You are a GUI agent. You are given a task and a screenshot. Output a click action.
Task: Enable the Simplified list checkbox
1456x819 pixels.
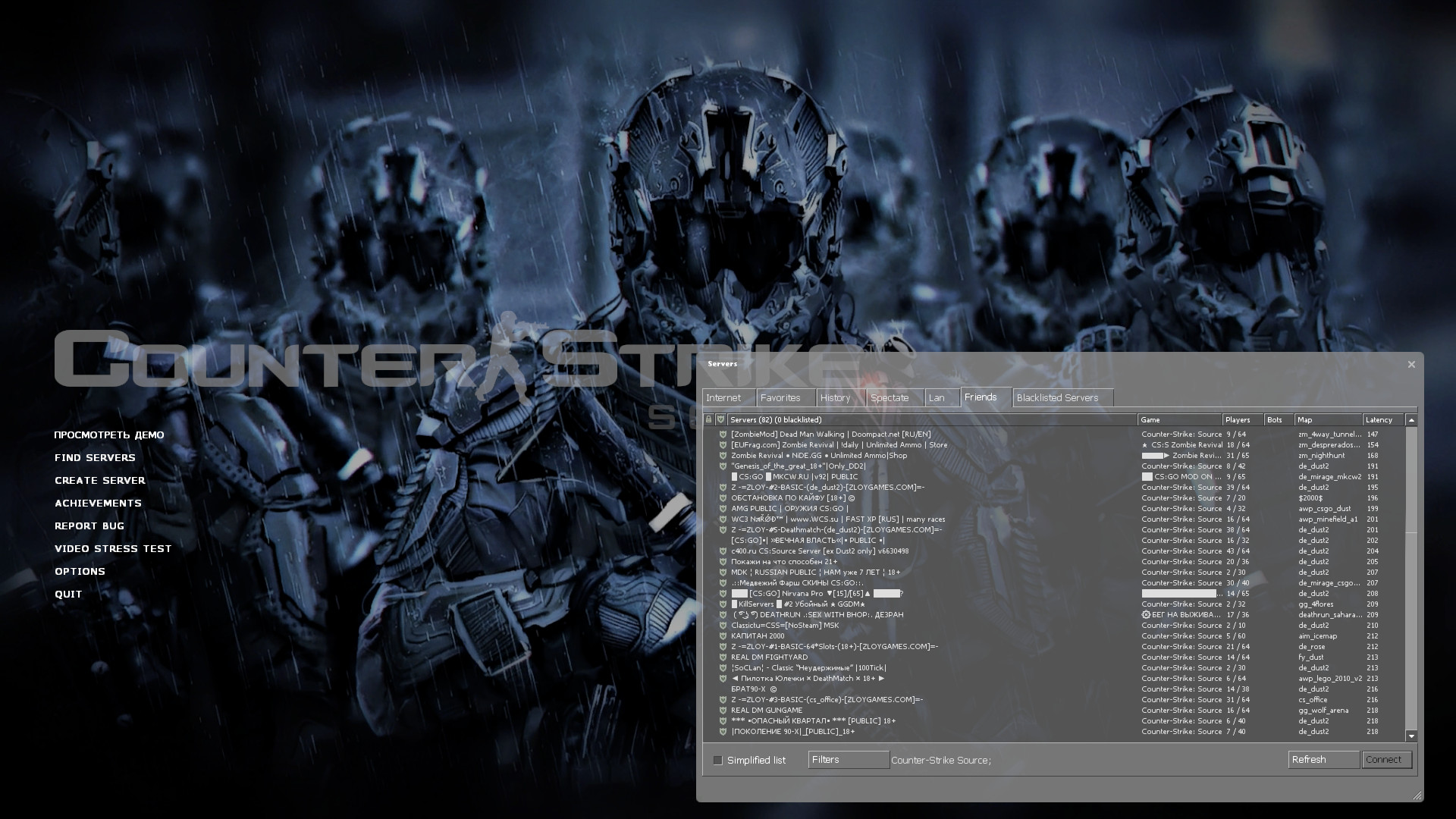[718, 761]
